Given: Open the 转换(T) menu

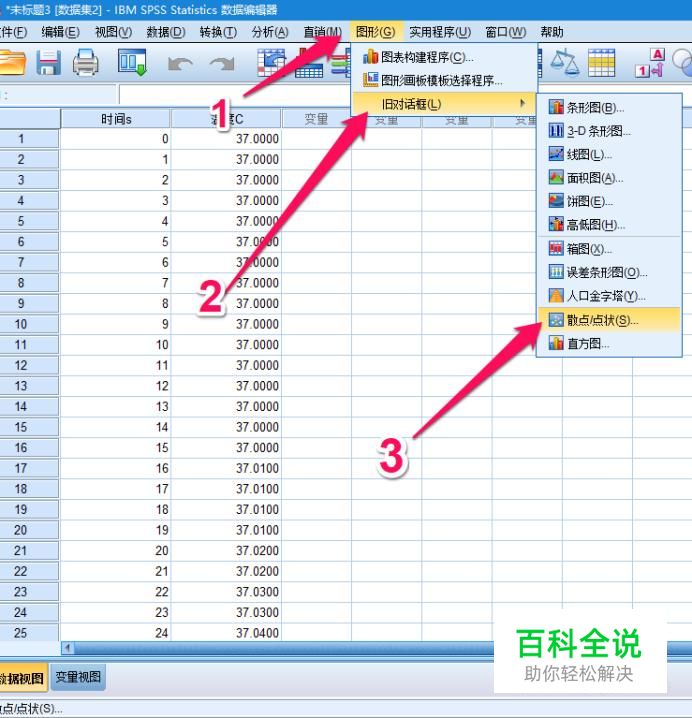Looking at the screenshot, I should click(x=218, y=32).
